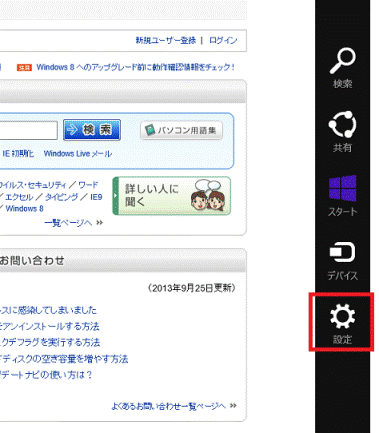Open the ディスクの空き容量を増やす方法 link
The width and height of the screenshot is (379, 433).
(x=64, y=359)
